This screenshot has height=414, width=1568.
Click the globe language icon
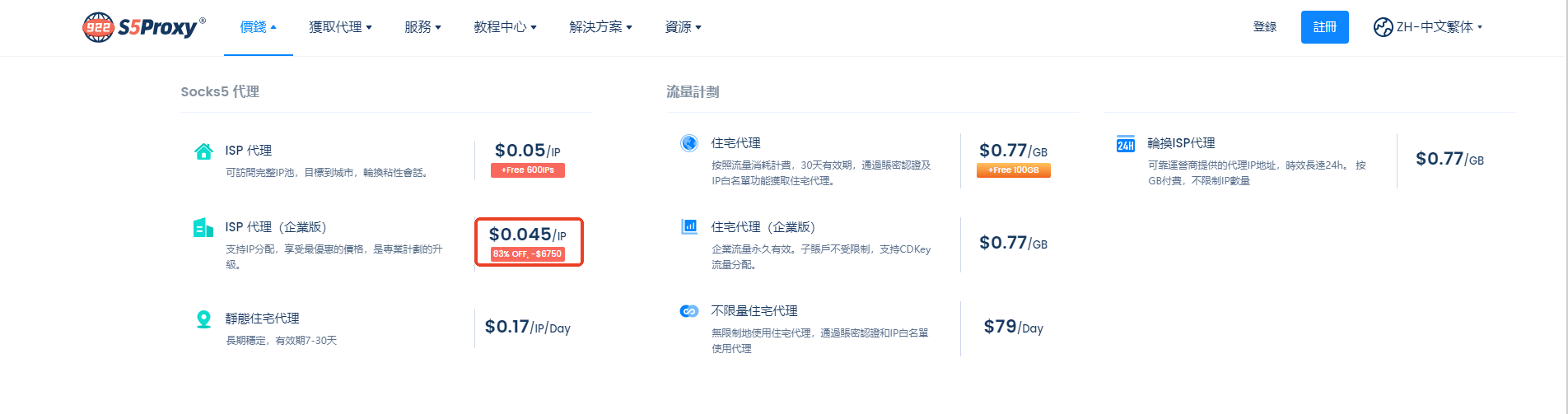pyautogui.click(x=1383, y=27)
